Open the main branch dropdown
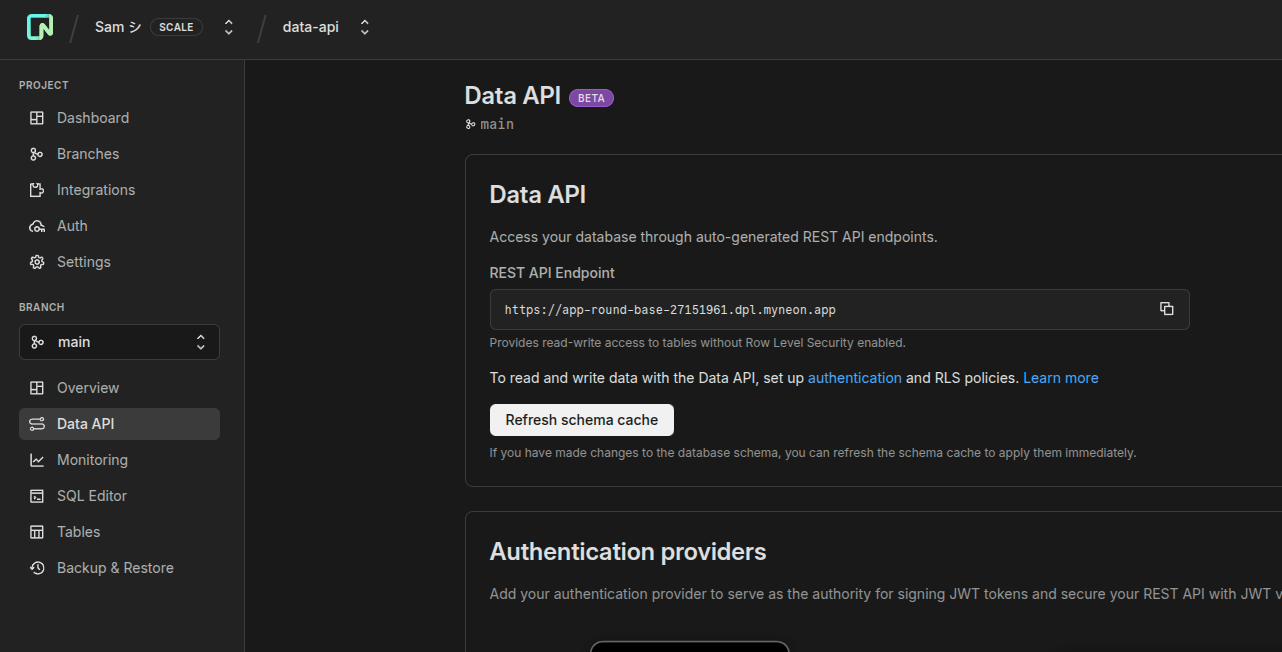The width and height of the screenshot is (1282, 652). [119, 342]
